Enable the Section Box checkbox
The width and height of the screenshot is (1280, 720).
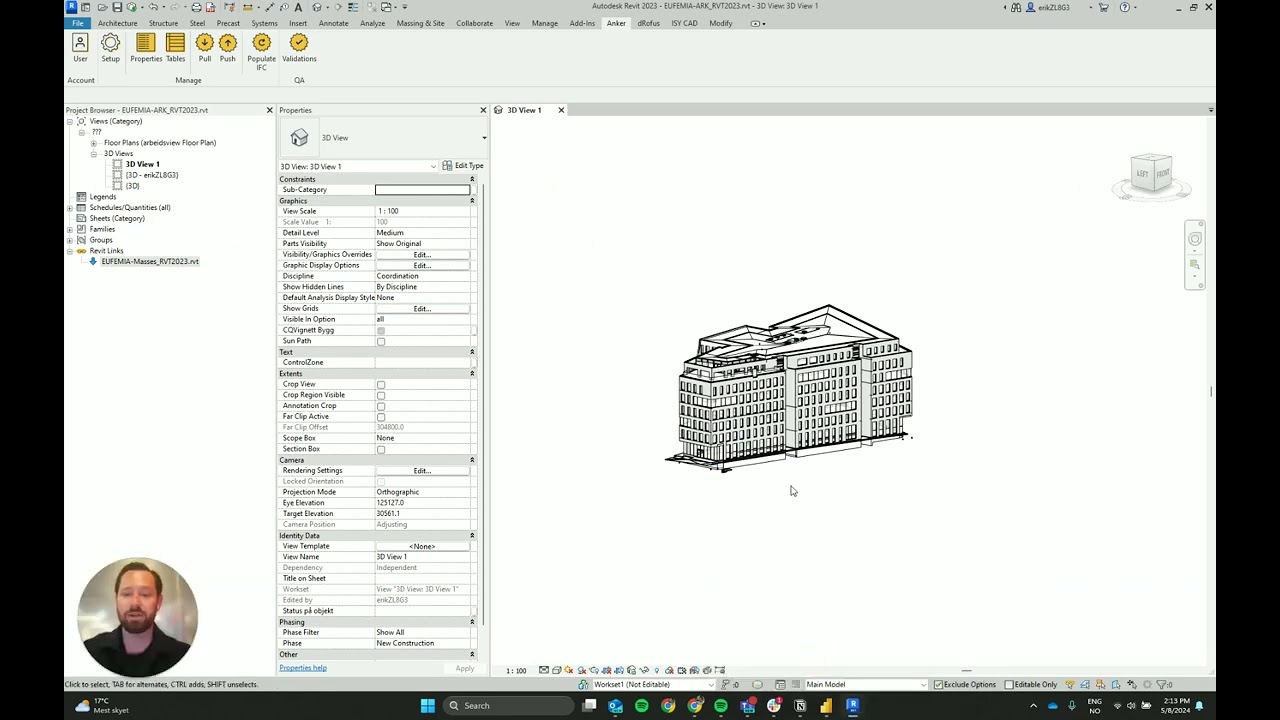[x=381, y=449]
